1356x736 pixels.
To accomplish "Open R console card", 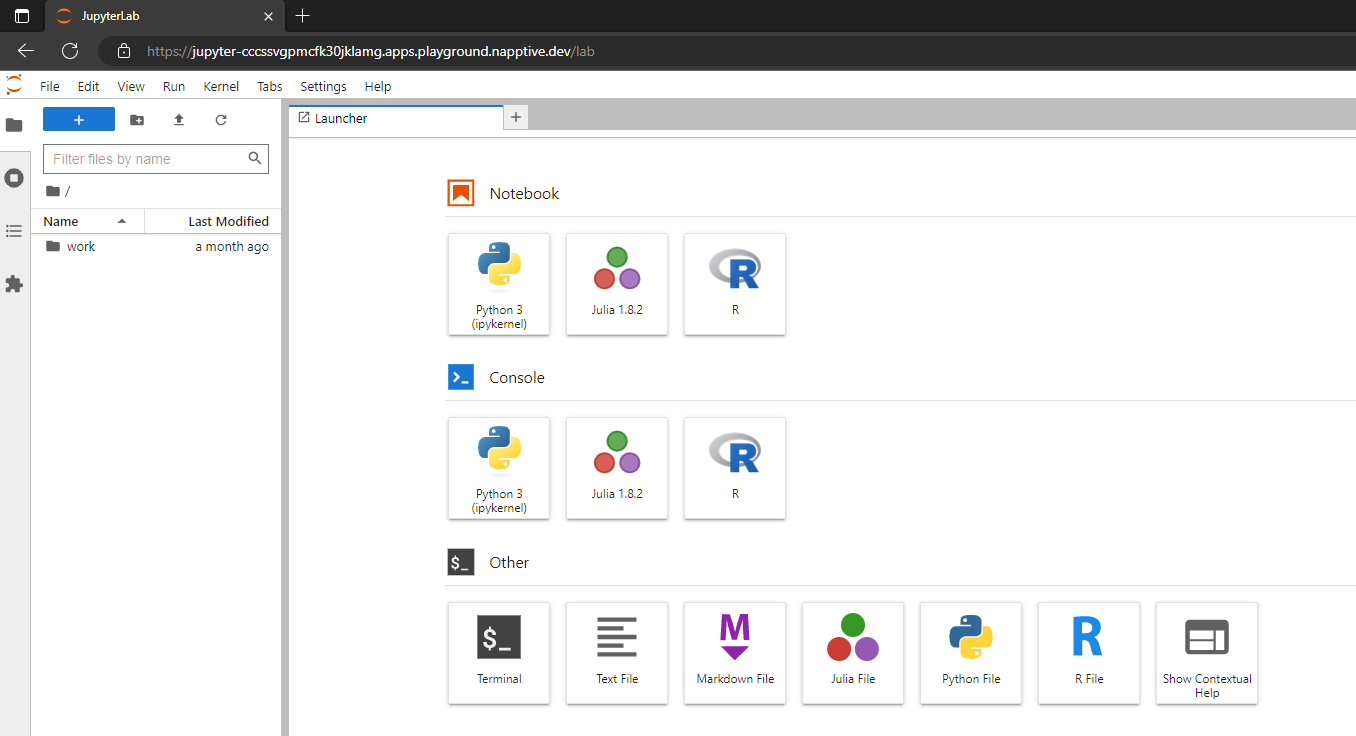I will tap(735, 468).
